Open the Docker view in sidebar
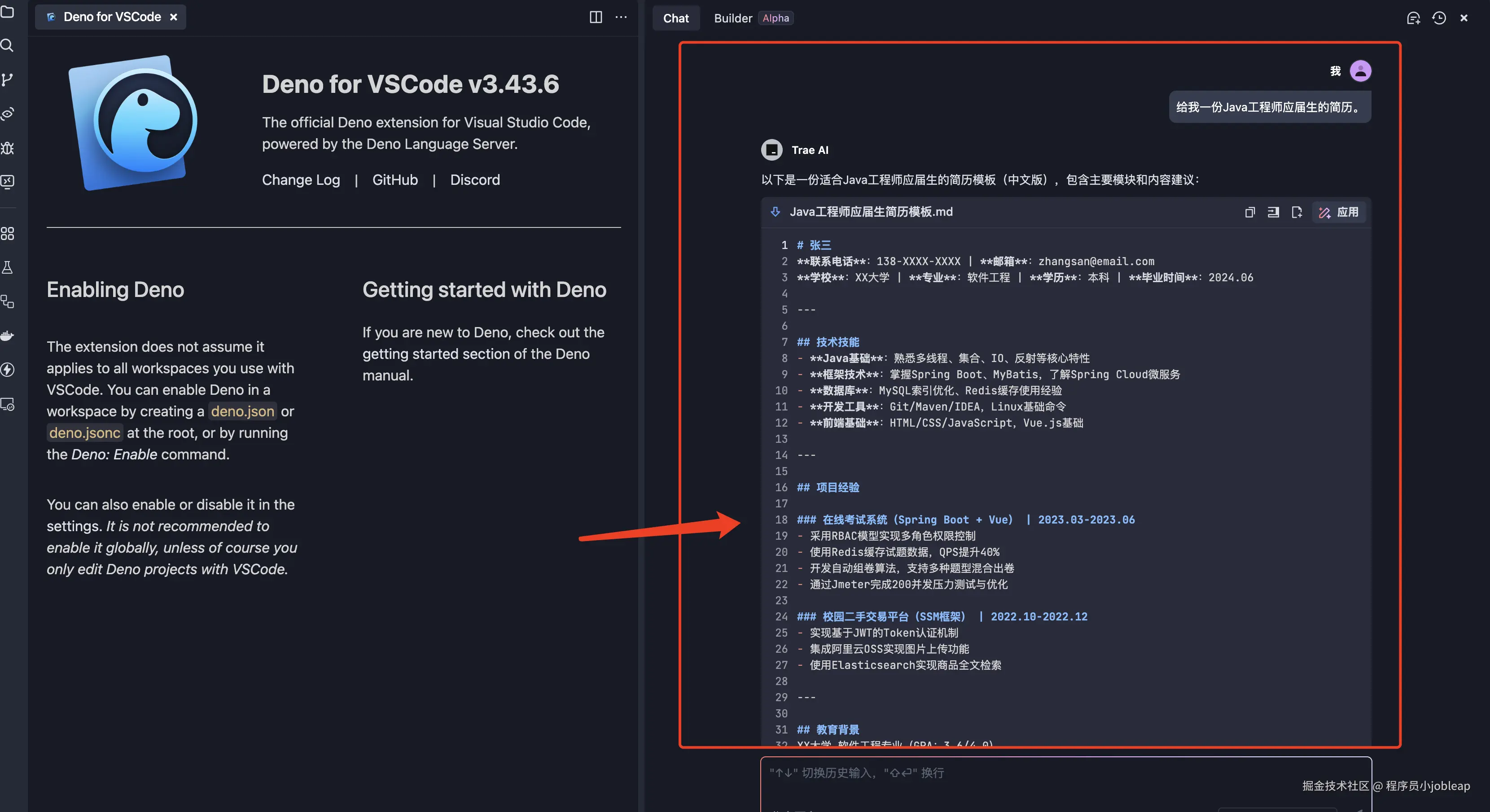This screenshot has width=1490, height=812. pyautogui.click(x=8, y=336)
